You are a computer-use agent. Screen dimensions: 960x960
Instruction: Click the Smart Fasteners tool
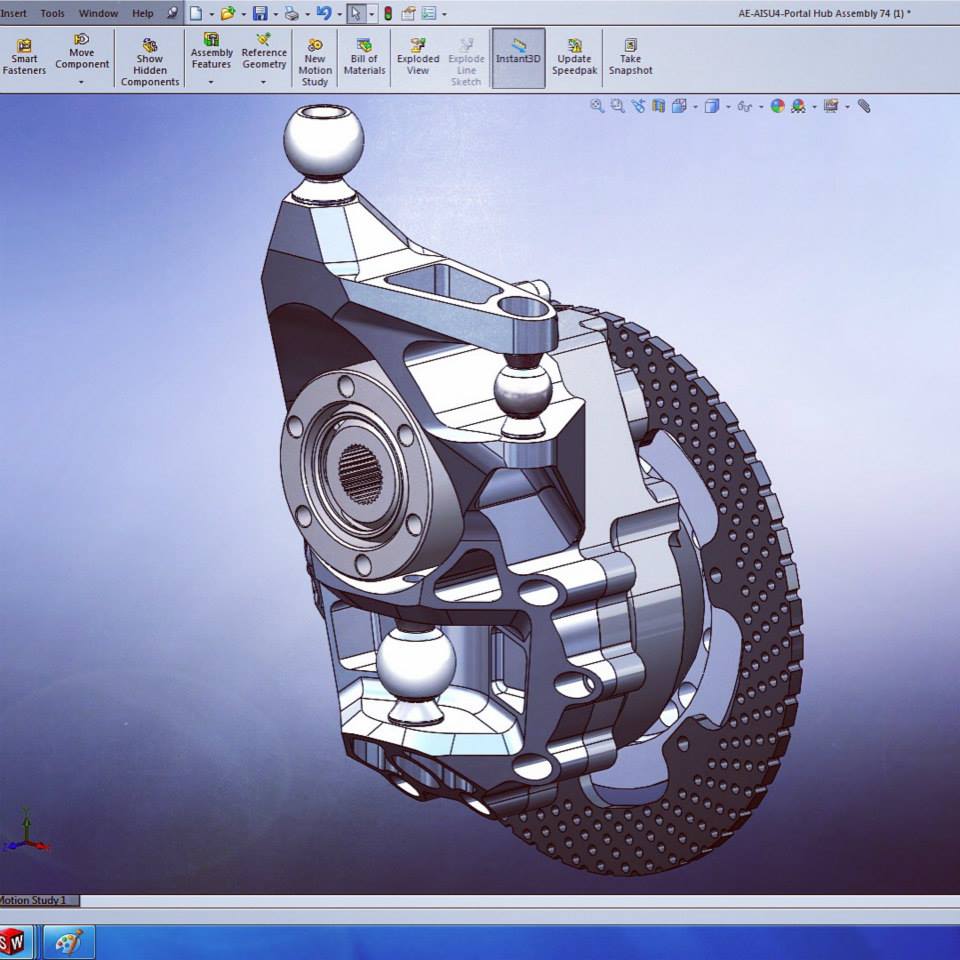click(24, 58)
